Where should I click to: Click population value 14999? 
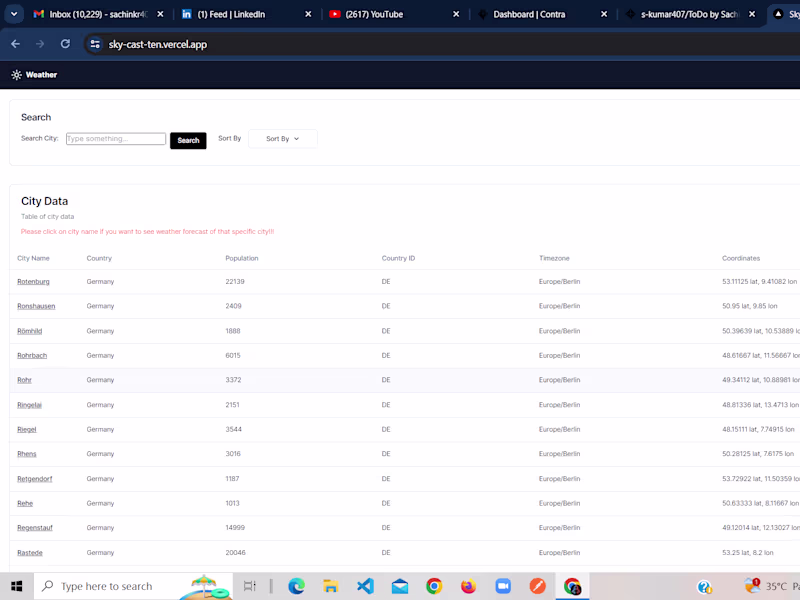pos(235,528)
